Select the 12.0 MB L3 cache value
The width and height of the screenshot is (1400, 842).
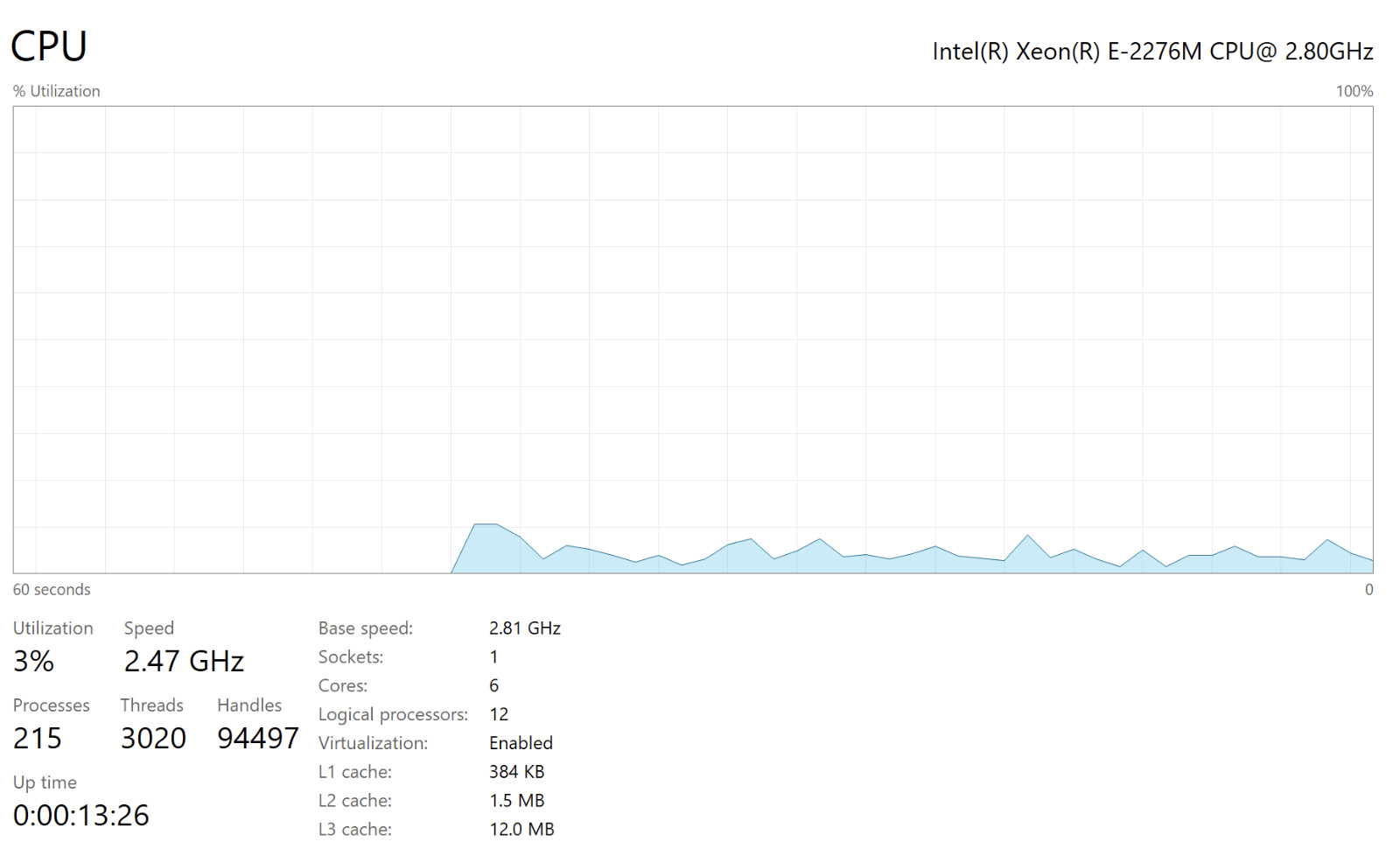pyautogui.click(x=521, y=830)
